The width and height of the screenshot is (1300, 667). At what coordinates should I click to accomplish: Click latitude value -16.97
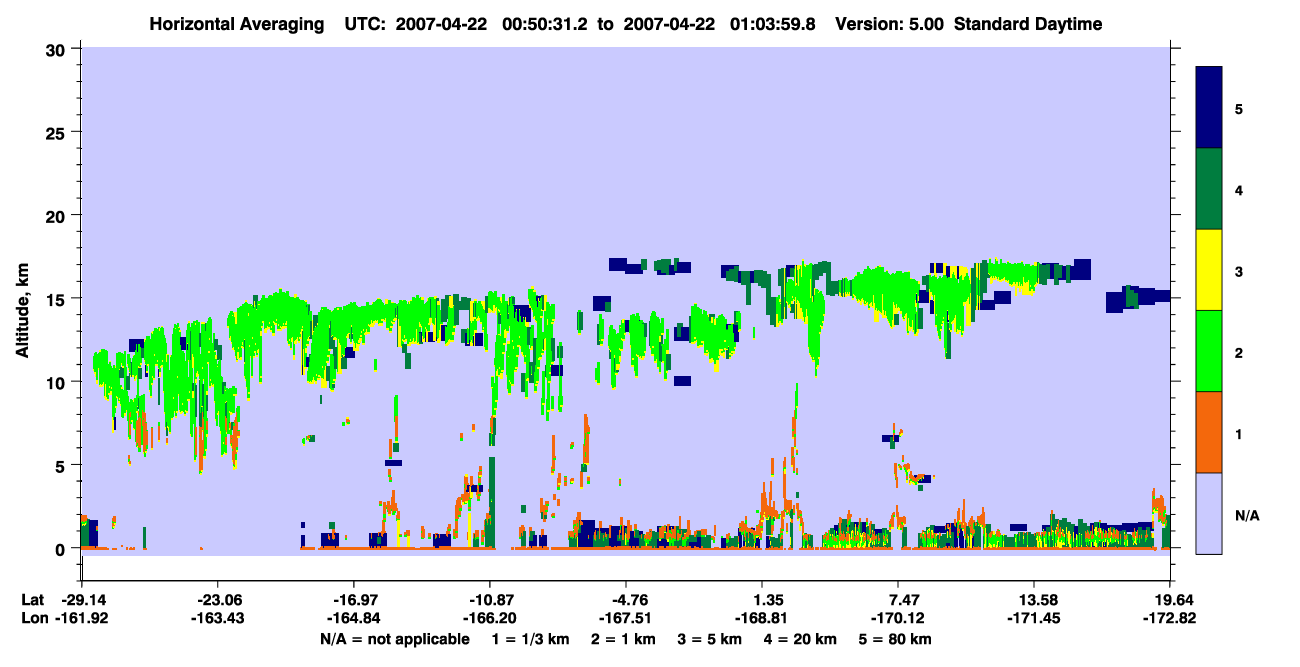[x=355, y=600]
